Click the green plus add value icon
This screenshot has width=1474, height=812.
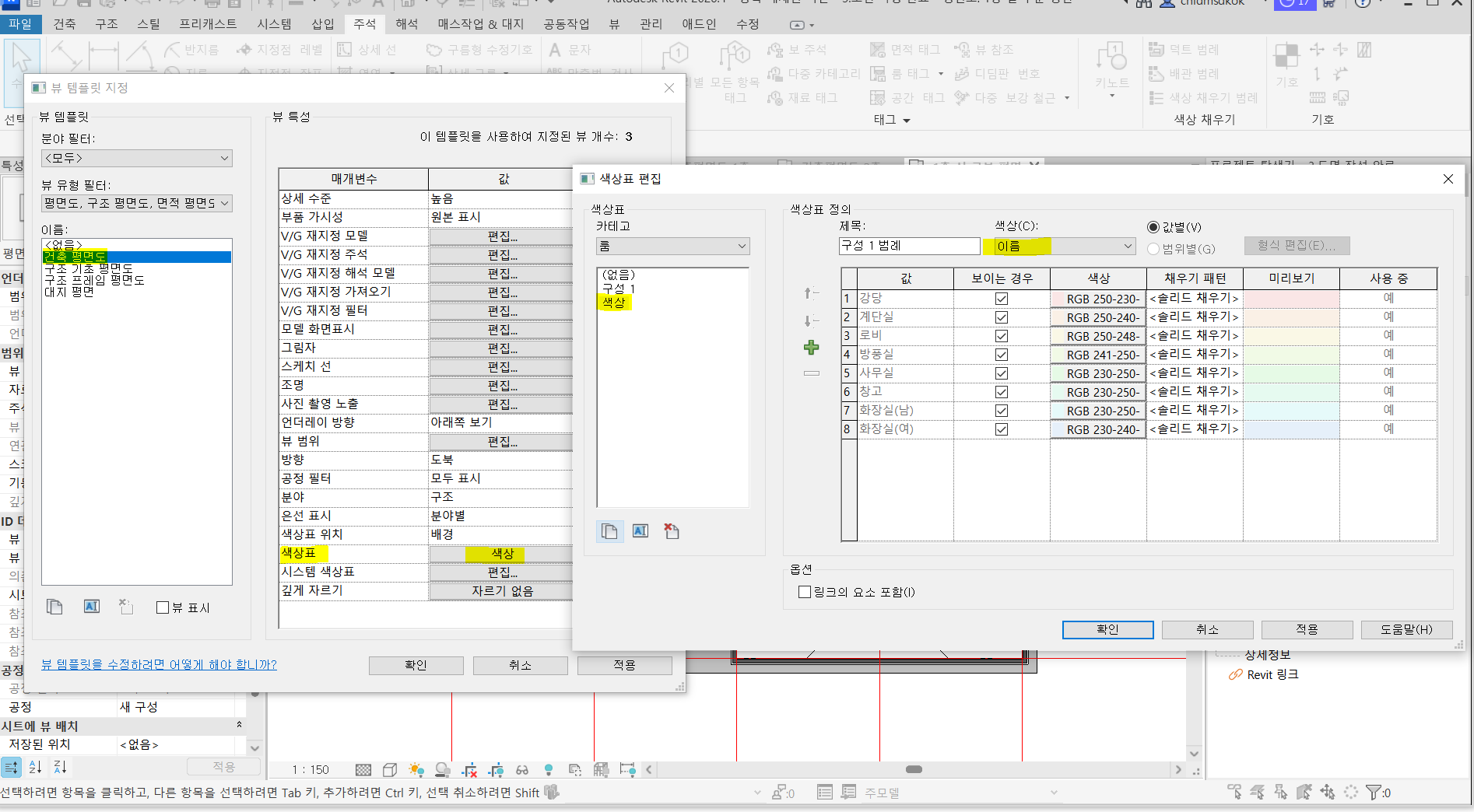coord(811,348)
